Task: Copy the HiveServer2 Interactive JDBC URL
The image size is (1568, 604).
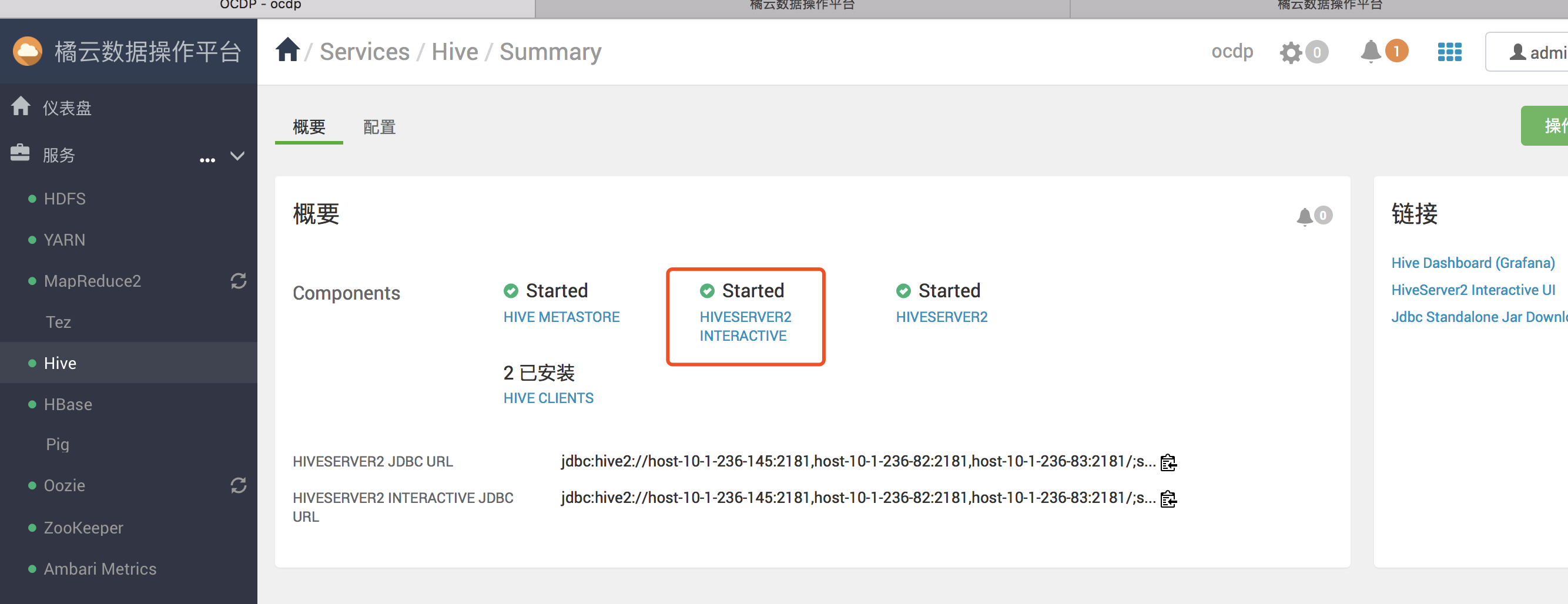Action: [x=1168, y=499]
